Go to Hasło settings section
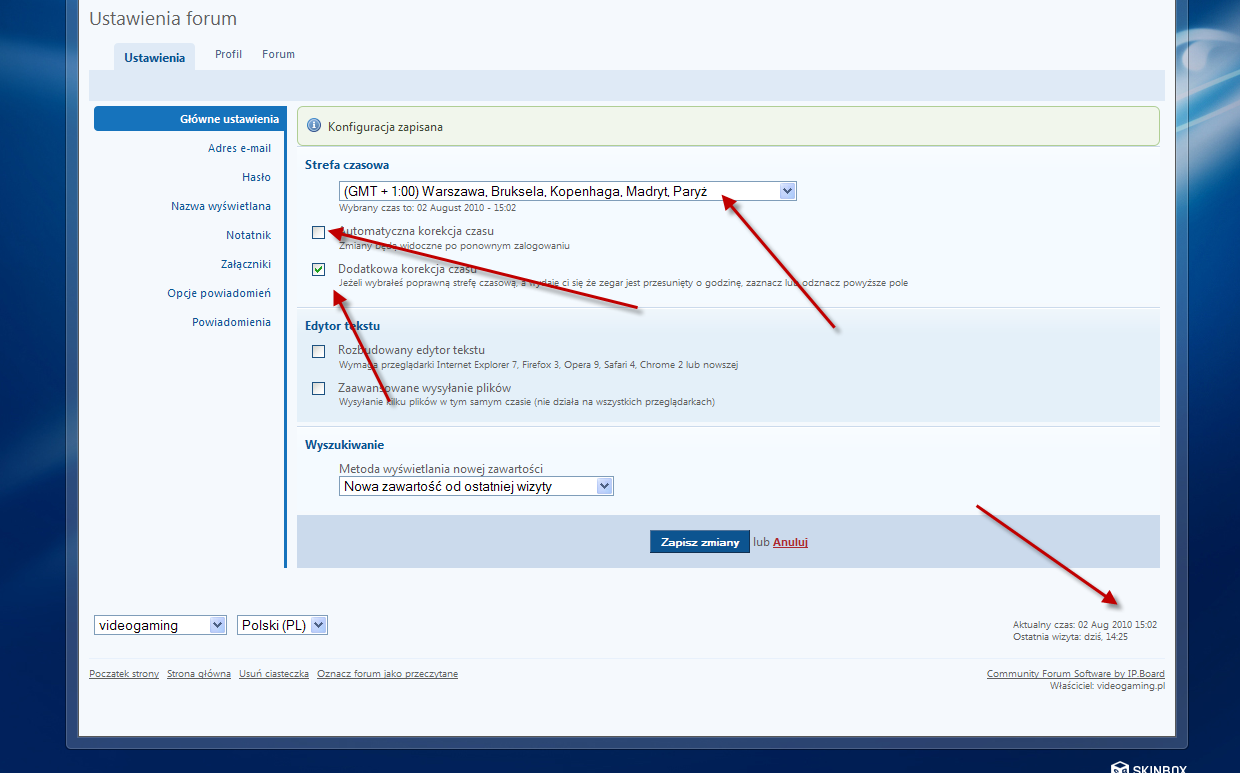The height and width of the screenshot is (773, 1240). click(x=256, y=177)
